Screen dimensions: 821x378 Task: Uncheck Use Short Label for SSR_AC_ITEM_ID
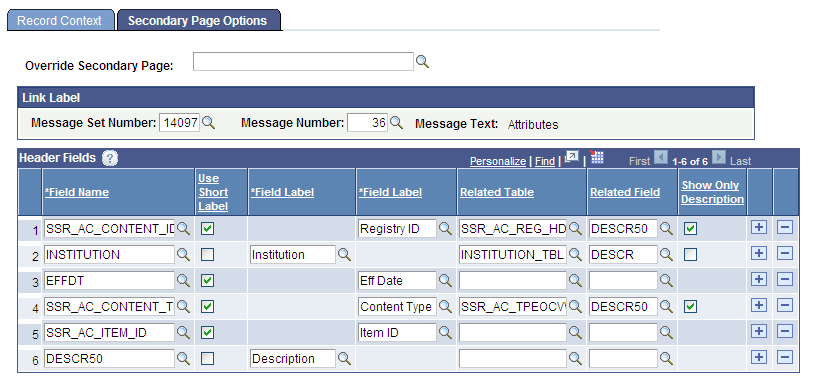[x=208, y=332]
